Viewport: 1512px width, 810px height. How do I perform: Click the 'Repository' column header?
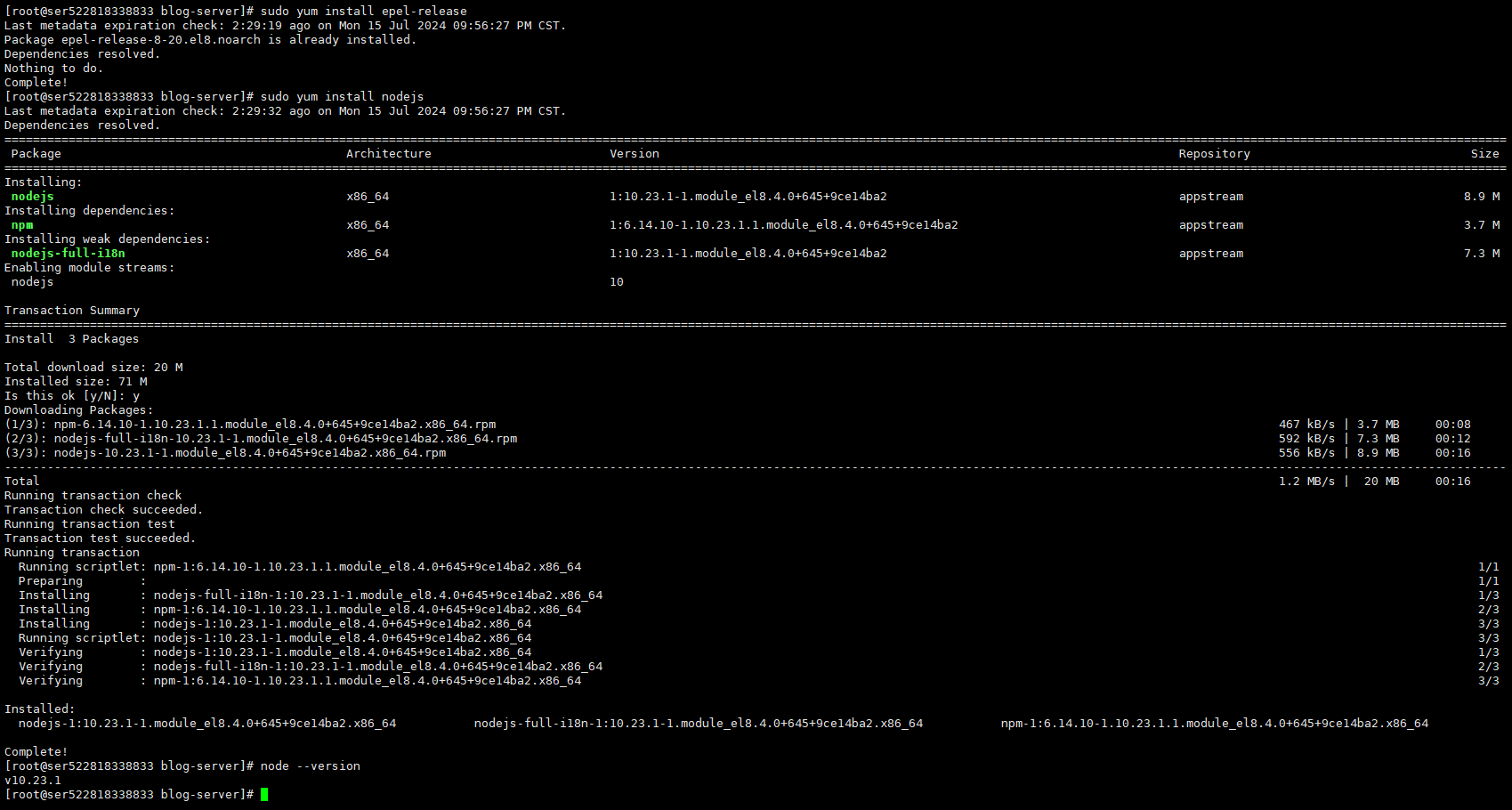tap(1215, 154)
